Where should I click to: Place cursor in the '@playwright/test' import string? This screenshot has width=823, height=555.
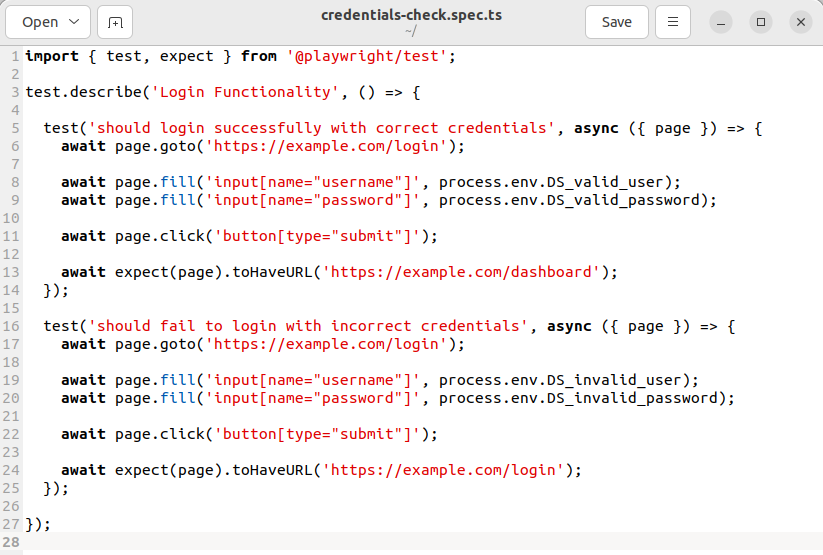[x=367, y=56]
